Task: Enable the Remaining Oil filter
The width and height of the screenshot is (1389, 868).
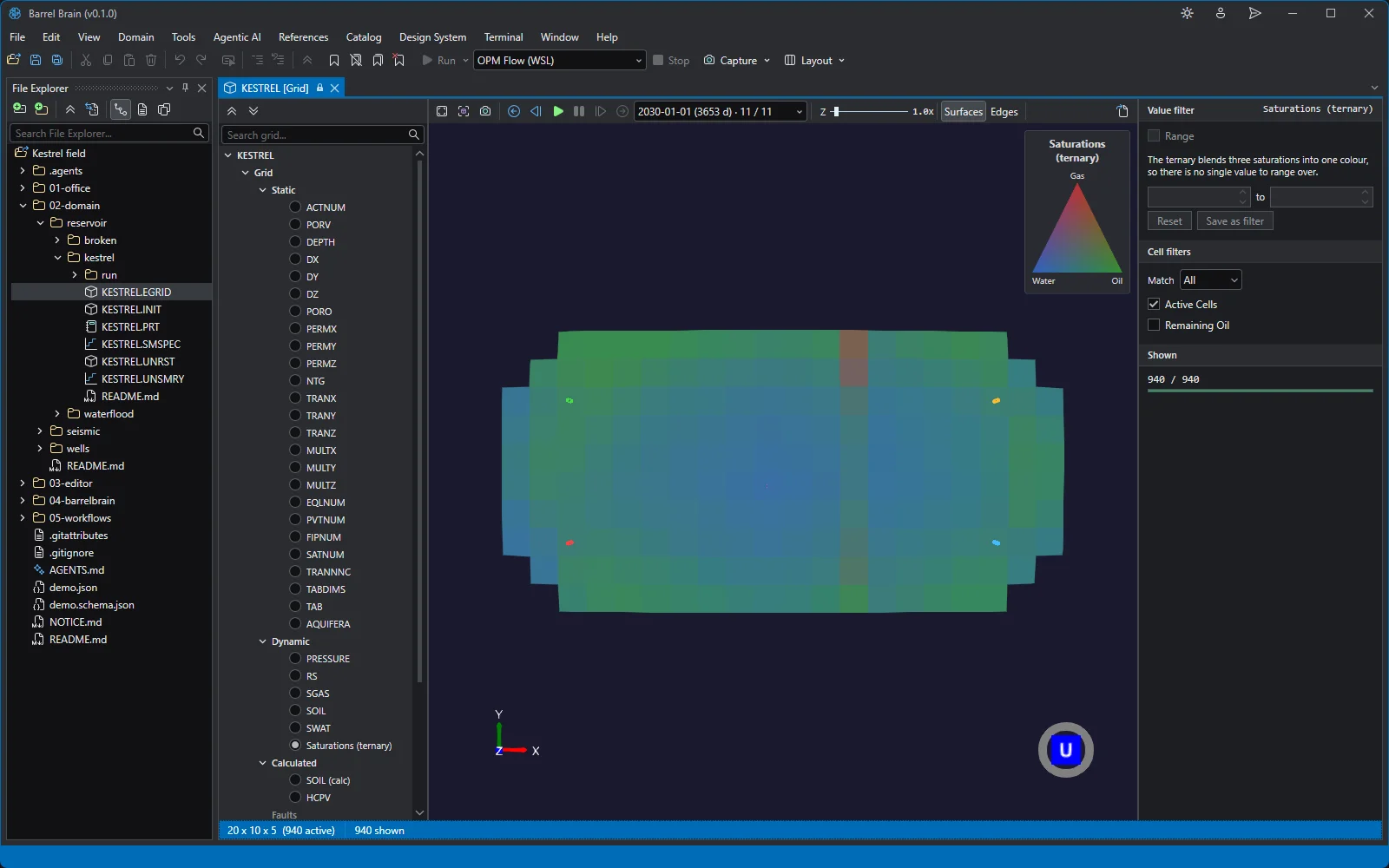Action: tap(1154, 325)
